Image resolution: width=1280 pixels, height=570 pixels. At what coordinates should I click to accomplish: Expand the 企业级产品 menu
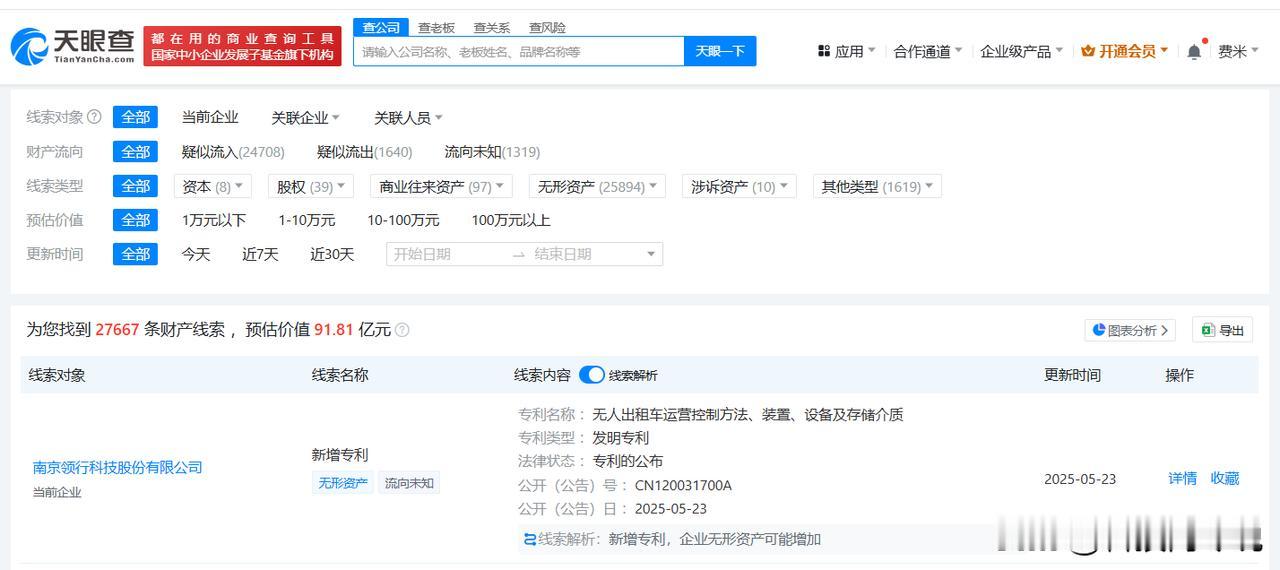tap(1022, 51)
